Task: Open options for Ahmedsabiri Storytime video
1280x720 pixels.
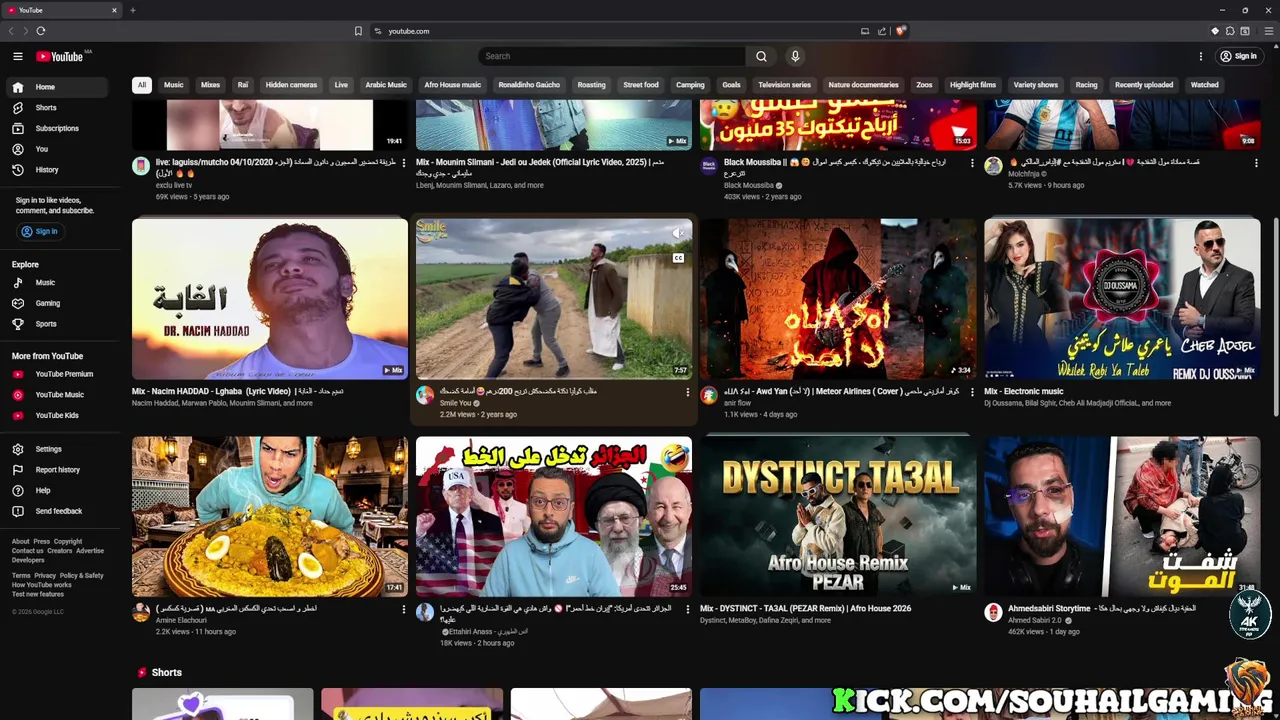Action: click(1256, 609)
